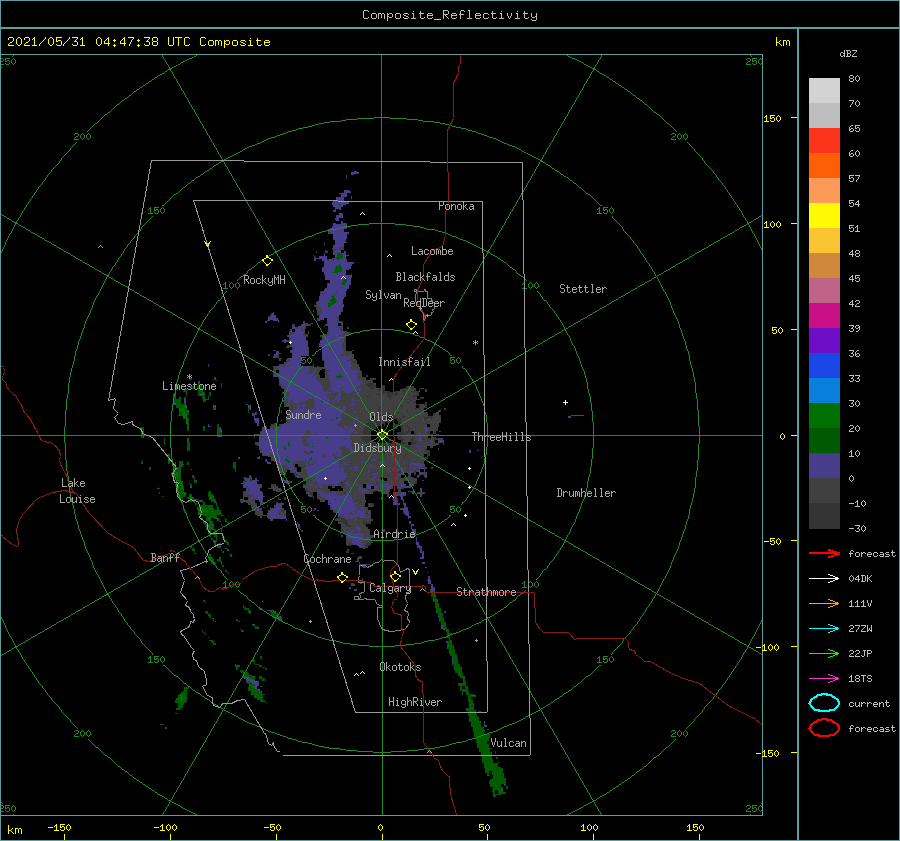Viewport: 900px width, 841px height.
Task: Pick the magenta 39-42 dBZ color swatch
Action: [x=824, y=316]
